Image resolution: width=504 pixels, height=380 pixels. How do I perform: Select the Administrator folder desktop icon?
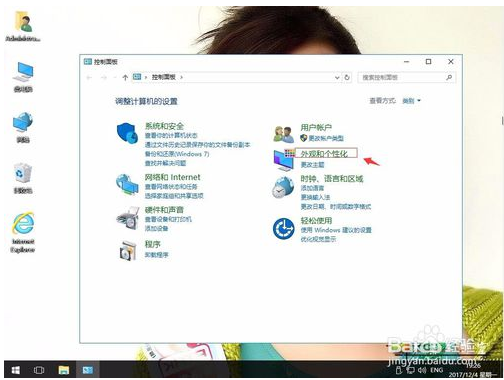pos(23,26)
